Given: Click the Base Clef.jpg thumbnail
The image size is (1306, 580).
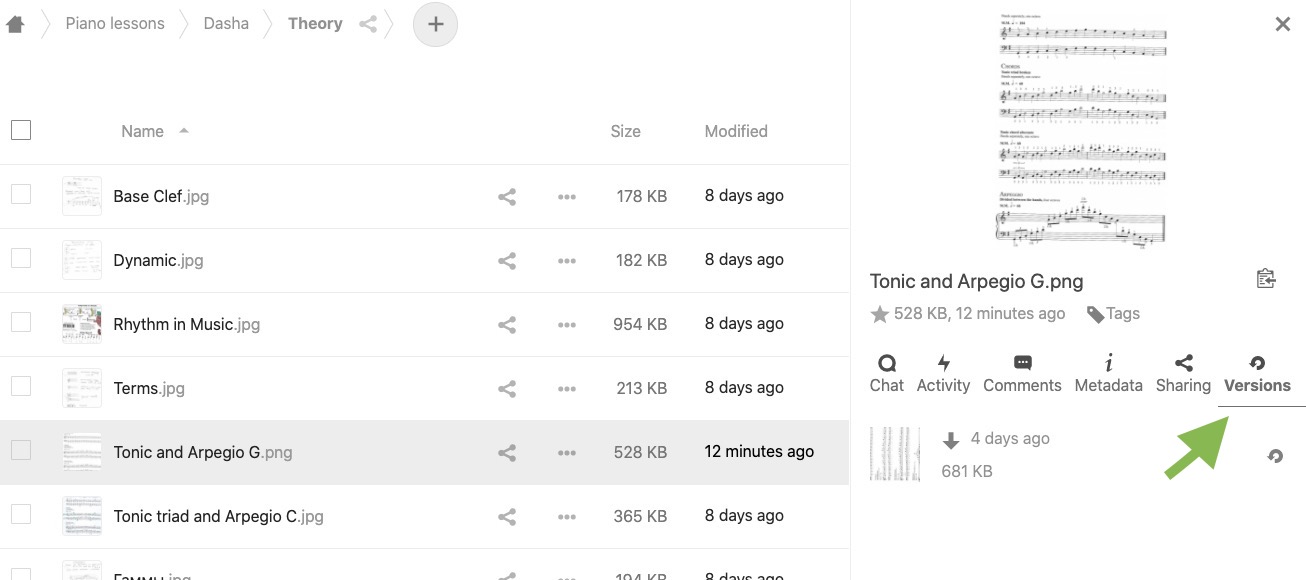Looking at the screenshot, I should point(82,196).
